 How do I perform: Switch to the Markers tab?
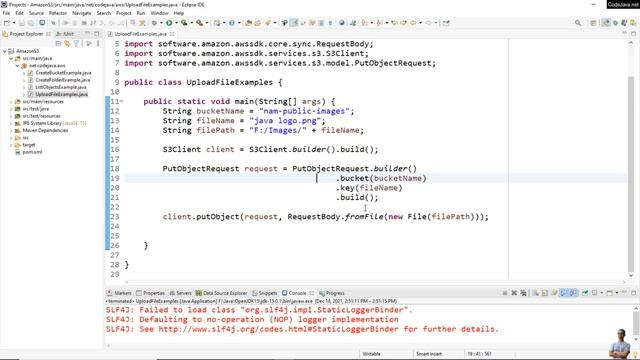119,293
